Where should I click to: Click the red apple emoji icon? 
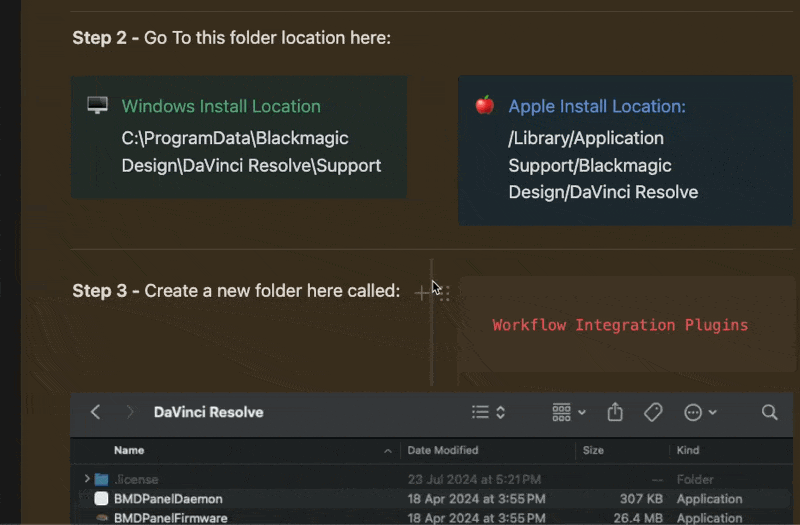tap(485, 105)
